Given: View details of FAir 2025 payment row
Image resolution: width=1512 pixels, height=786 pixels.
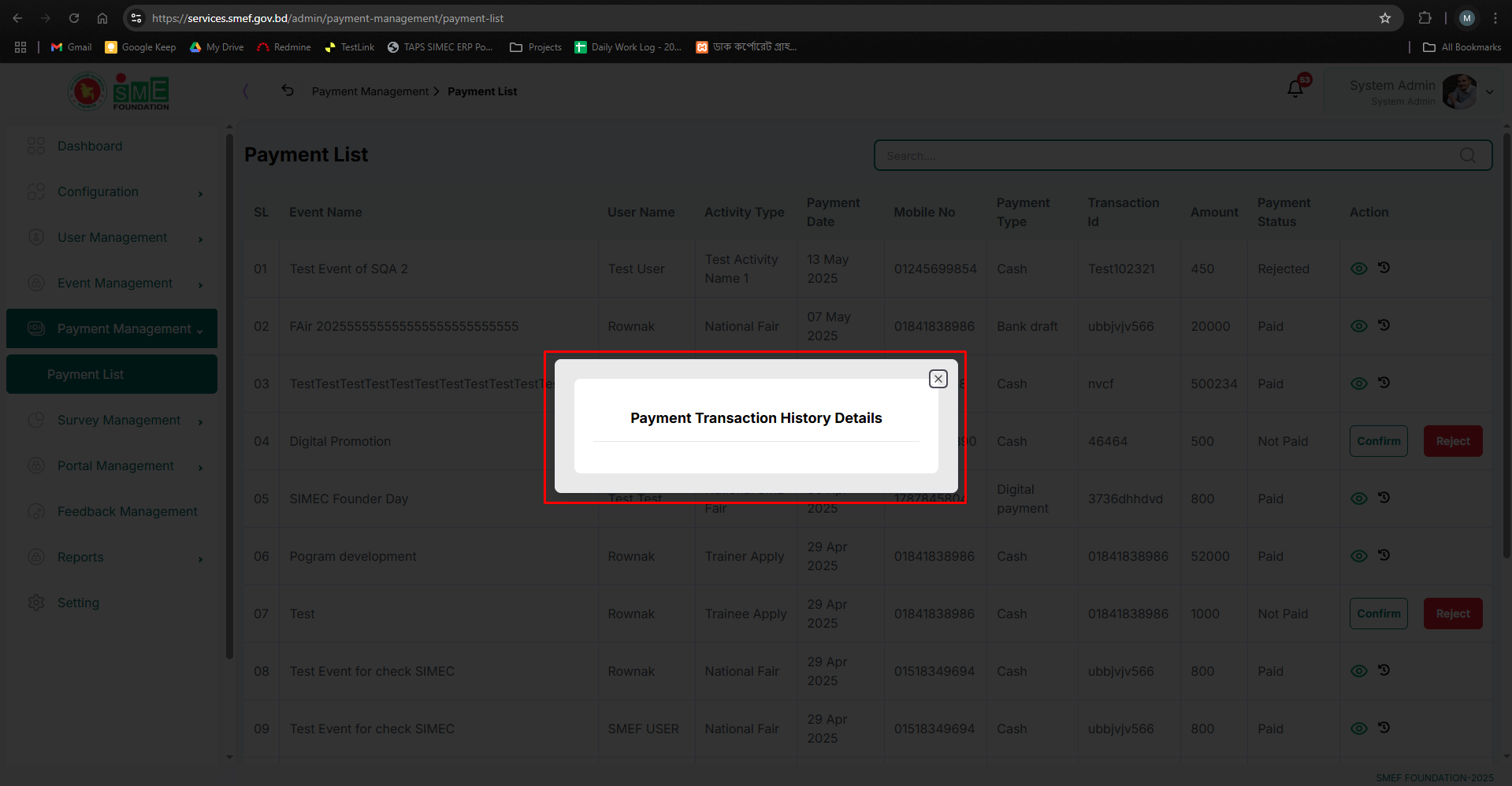Looking at the screenshot, I should pyautogui.click(x=1358, y=326).
